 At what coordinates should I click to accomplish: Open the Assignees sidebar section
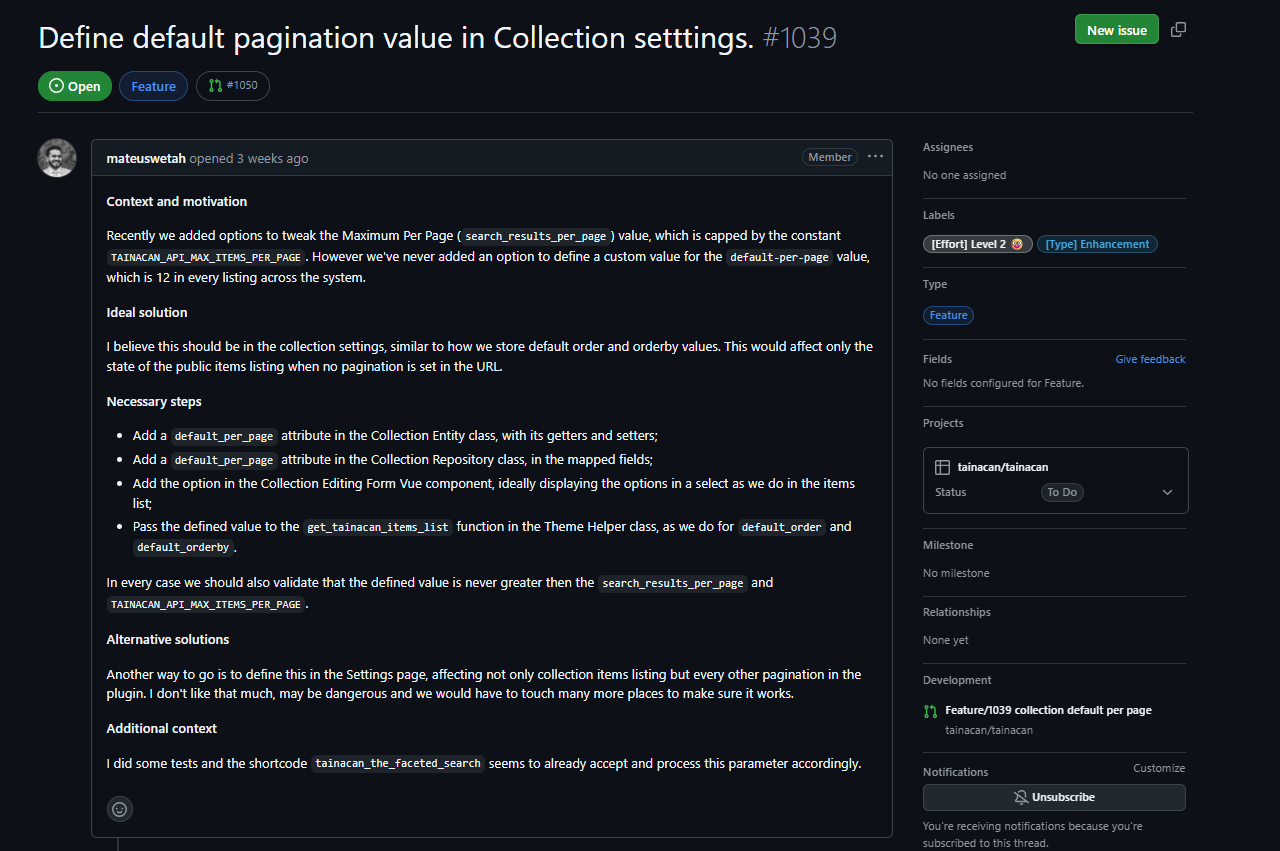(948, 147)
